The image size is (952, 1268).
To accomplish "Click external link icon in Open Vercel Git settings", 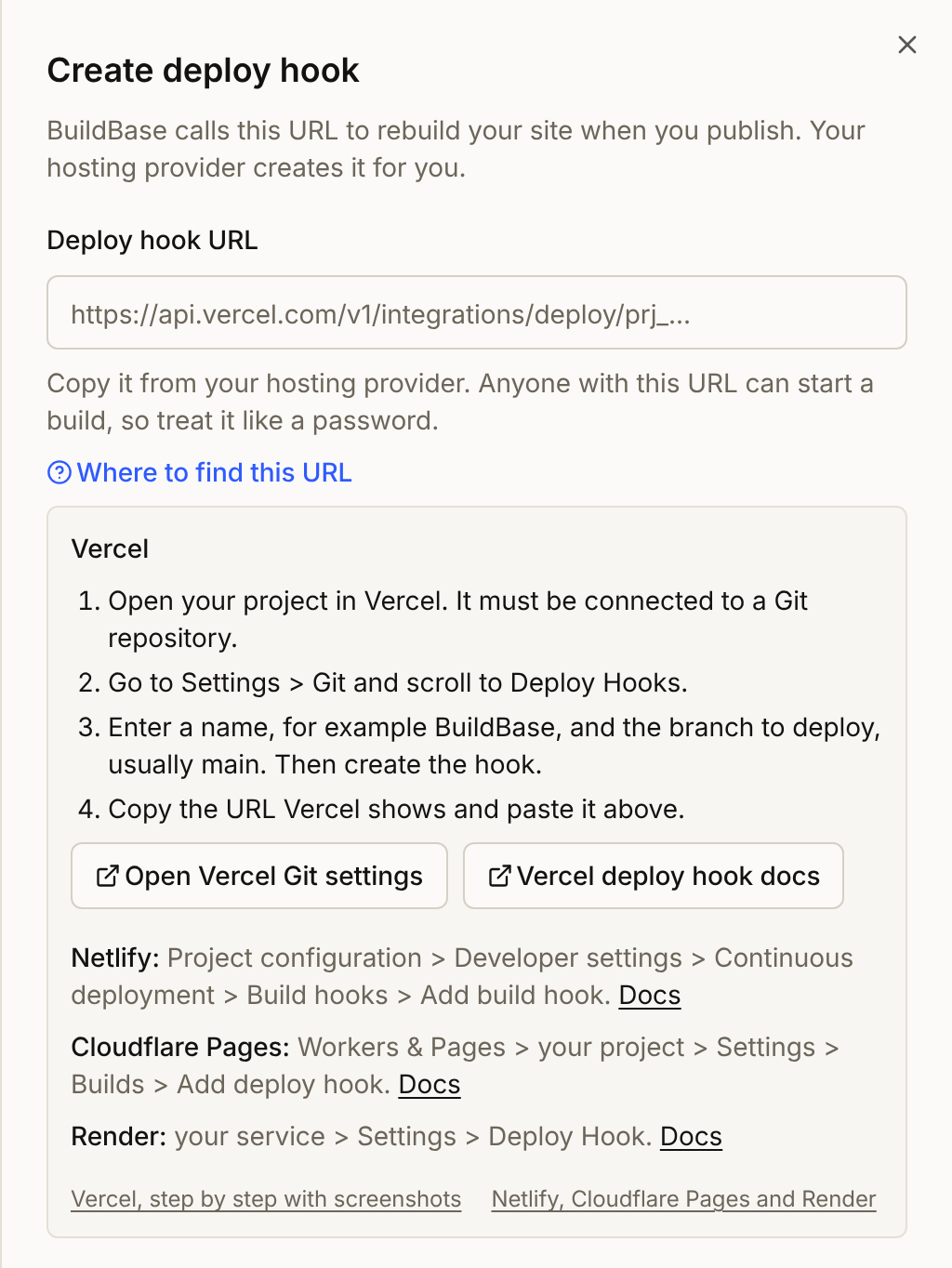I will (107, 876).
